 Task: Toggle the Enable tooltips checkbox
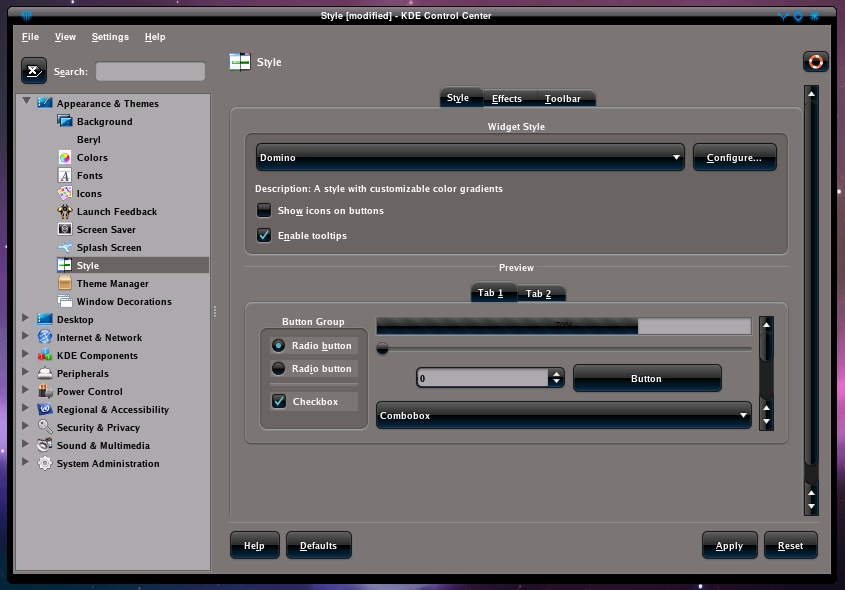[x=264, y=235]
